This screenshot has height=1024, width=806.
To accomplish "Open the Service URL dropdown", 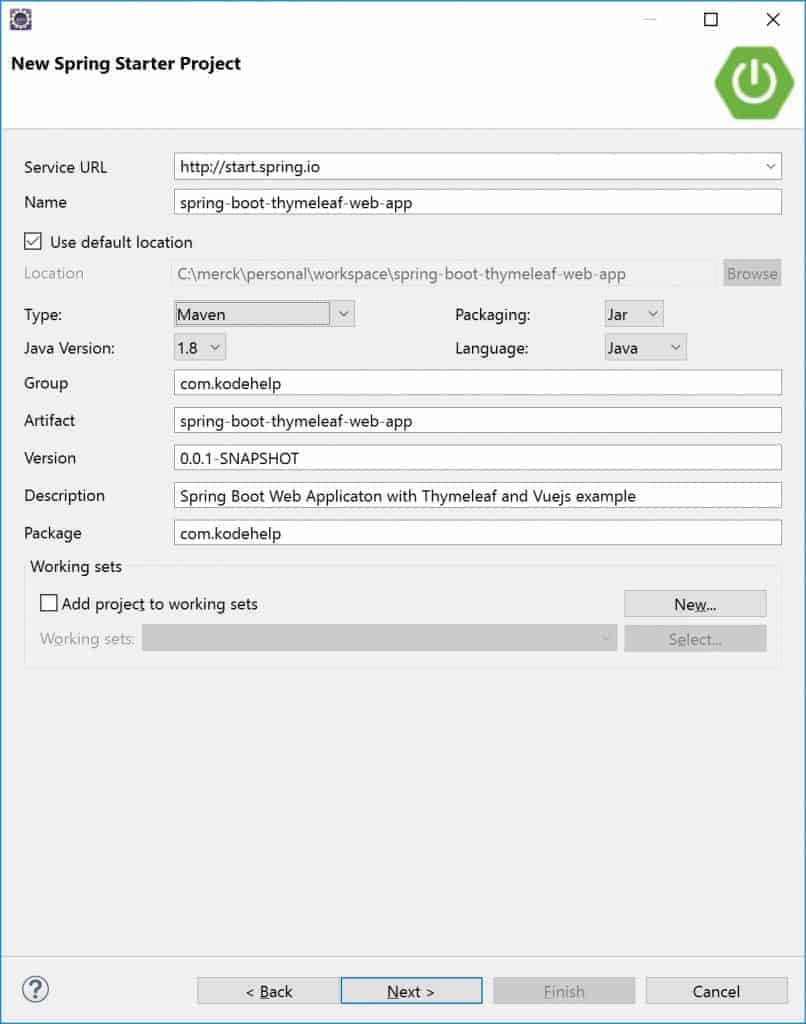I will [770, 166].
